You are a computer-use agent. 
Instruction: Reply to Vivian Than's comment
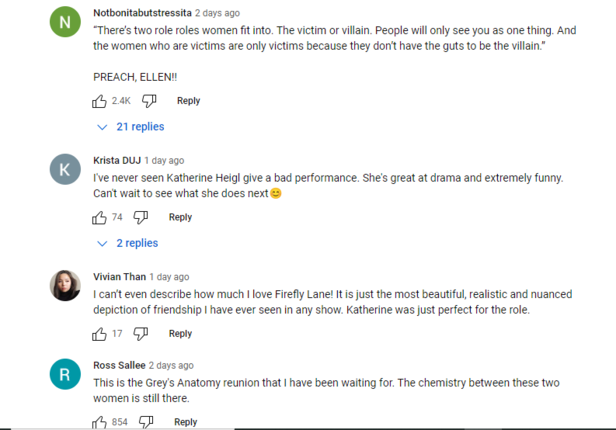tap(180, 333)
